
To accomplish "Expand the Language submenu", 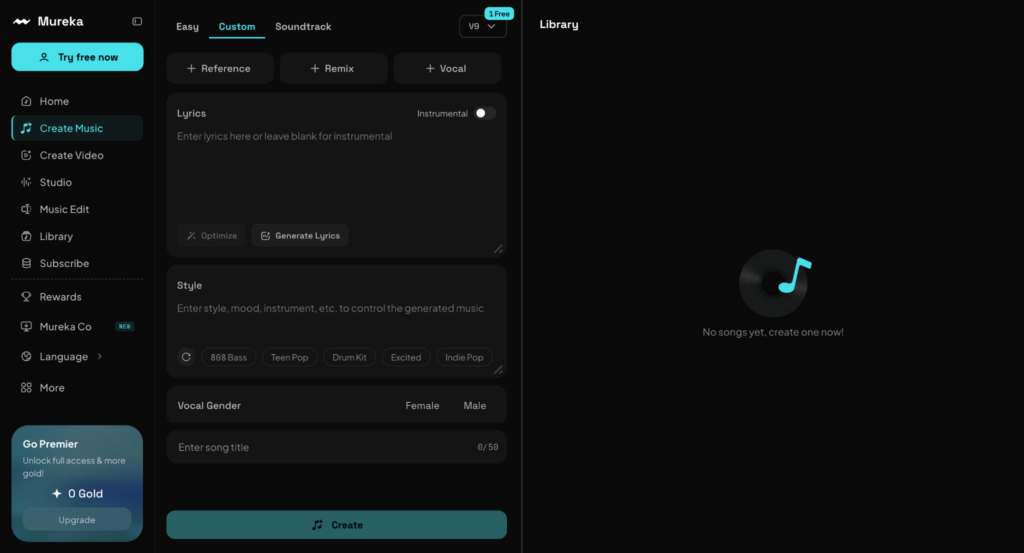I will [100, 356].
